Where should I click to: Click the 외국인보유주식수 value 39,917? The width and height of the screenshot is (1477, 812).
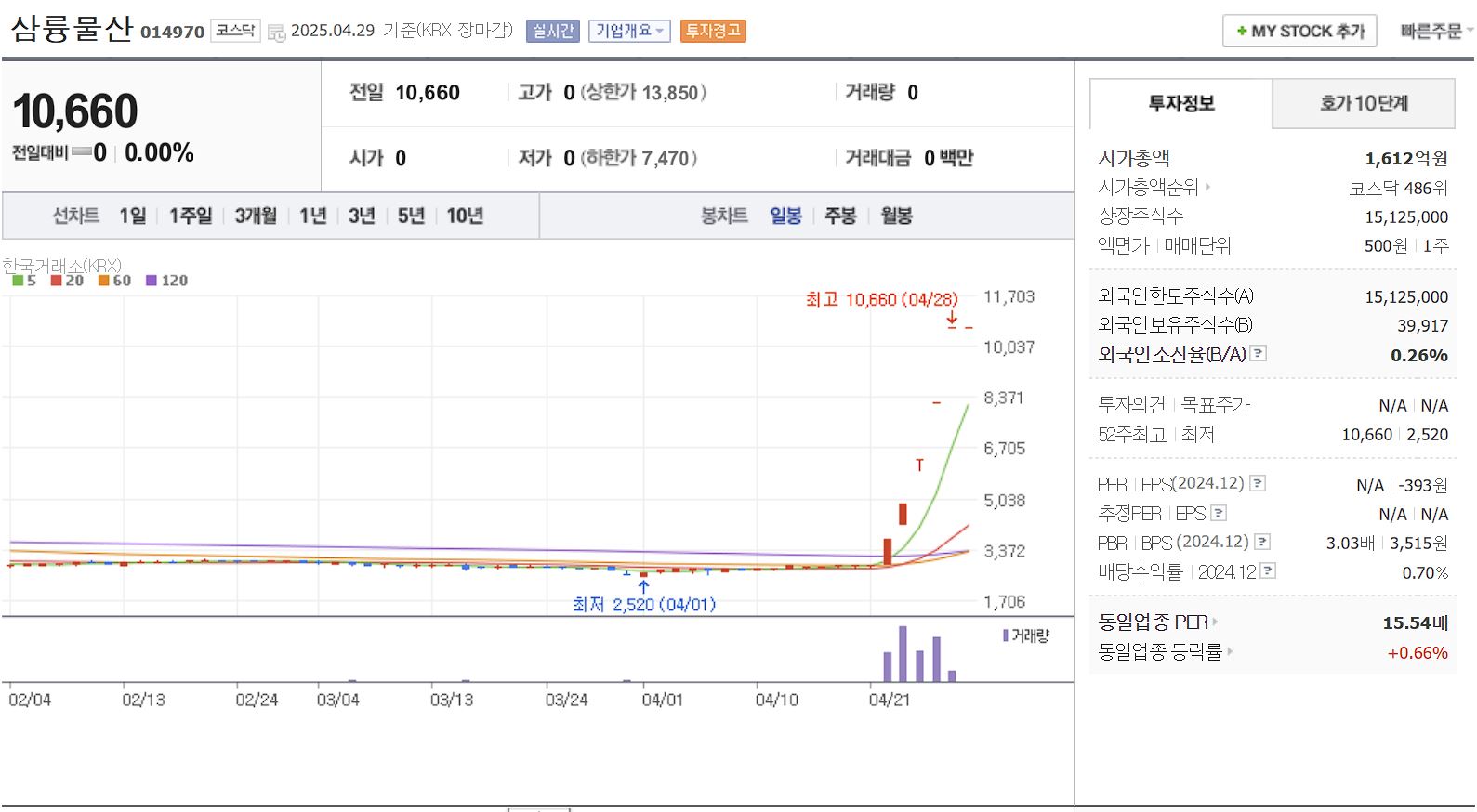1422,325
